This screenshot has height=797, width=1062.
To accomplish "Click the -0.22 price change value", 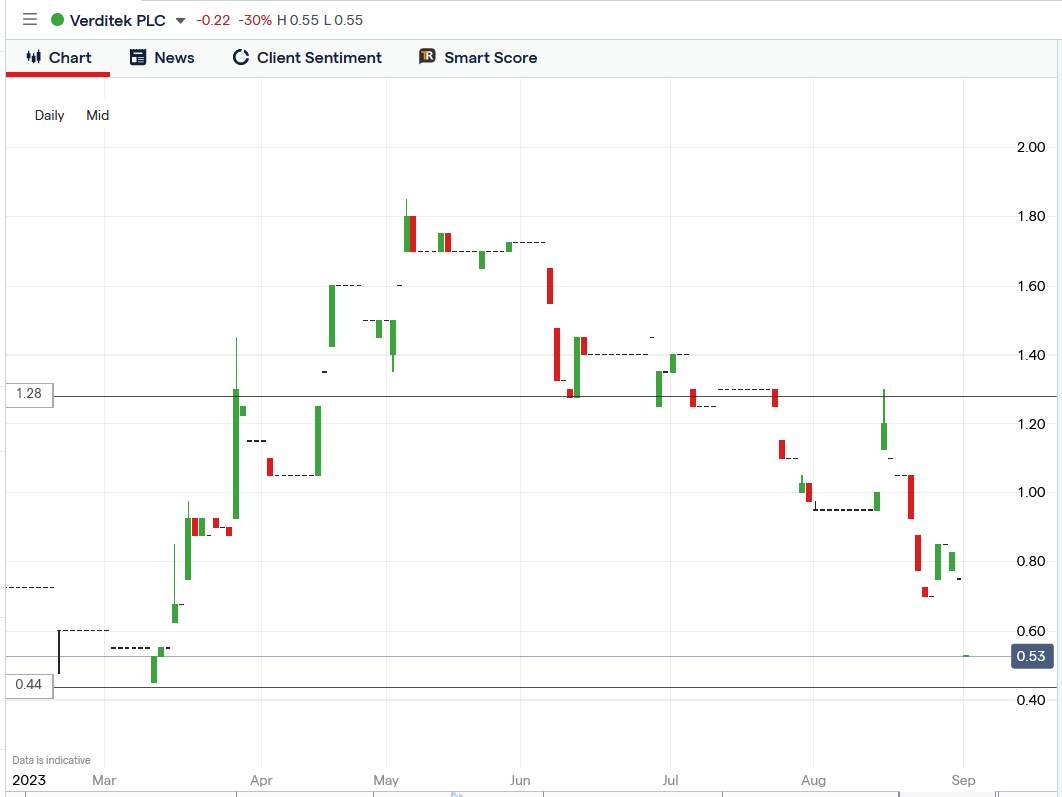I will pos(213,20).
